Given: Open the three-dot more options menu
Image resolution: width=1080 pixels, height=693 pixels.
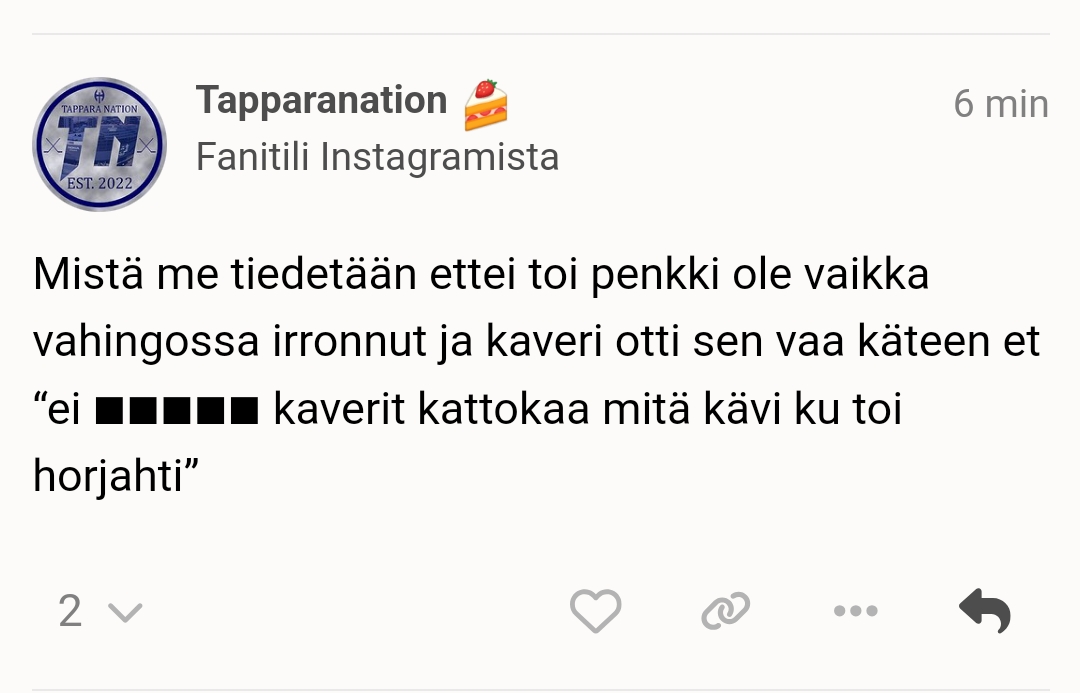Looking at the screenshot, I should coord(855,610).
